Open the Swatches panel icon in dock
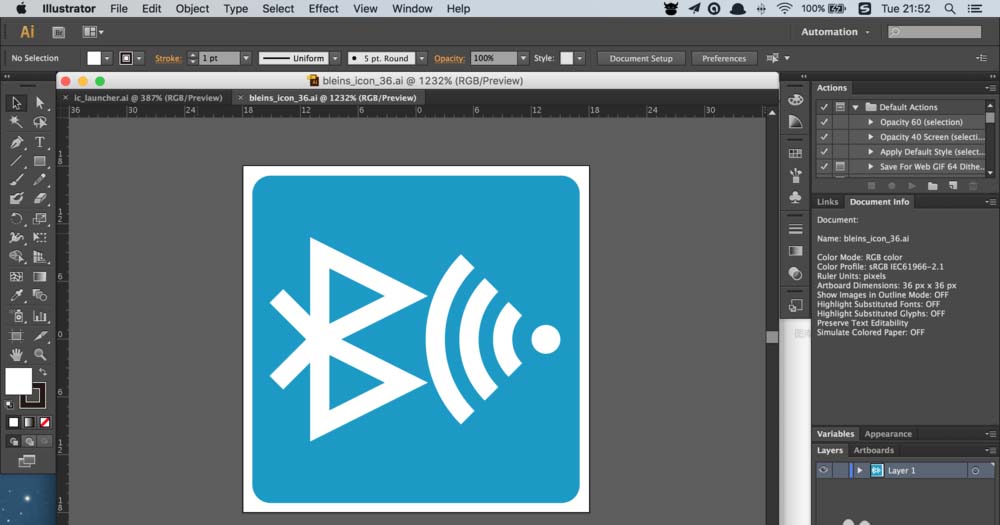 click(x=795, y=153)
